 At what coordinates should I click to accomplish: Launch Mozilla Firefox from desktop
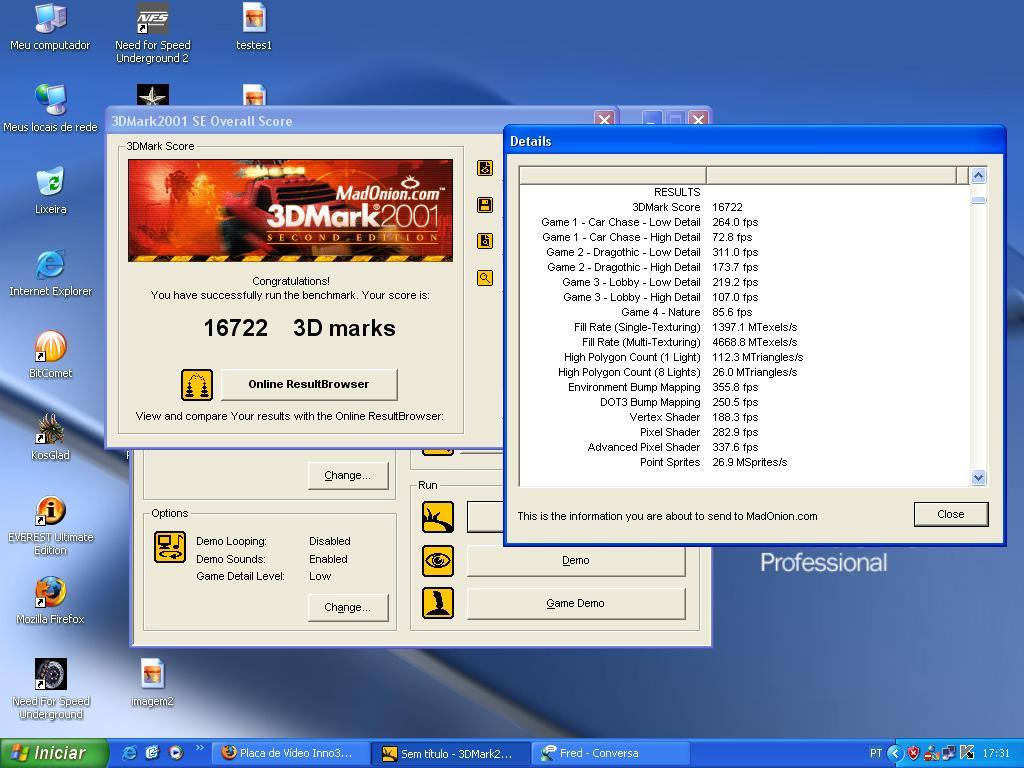(50, 602)
